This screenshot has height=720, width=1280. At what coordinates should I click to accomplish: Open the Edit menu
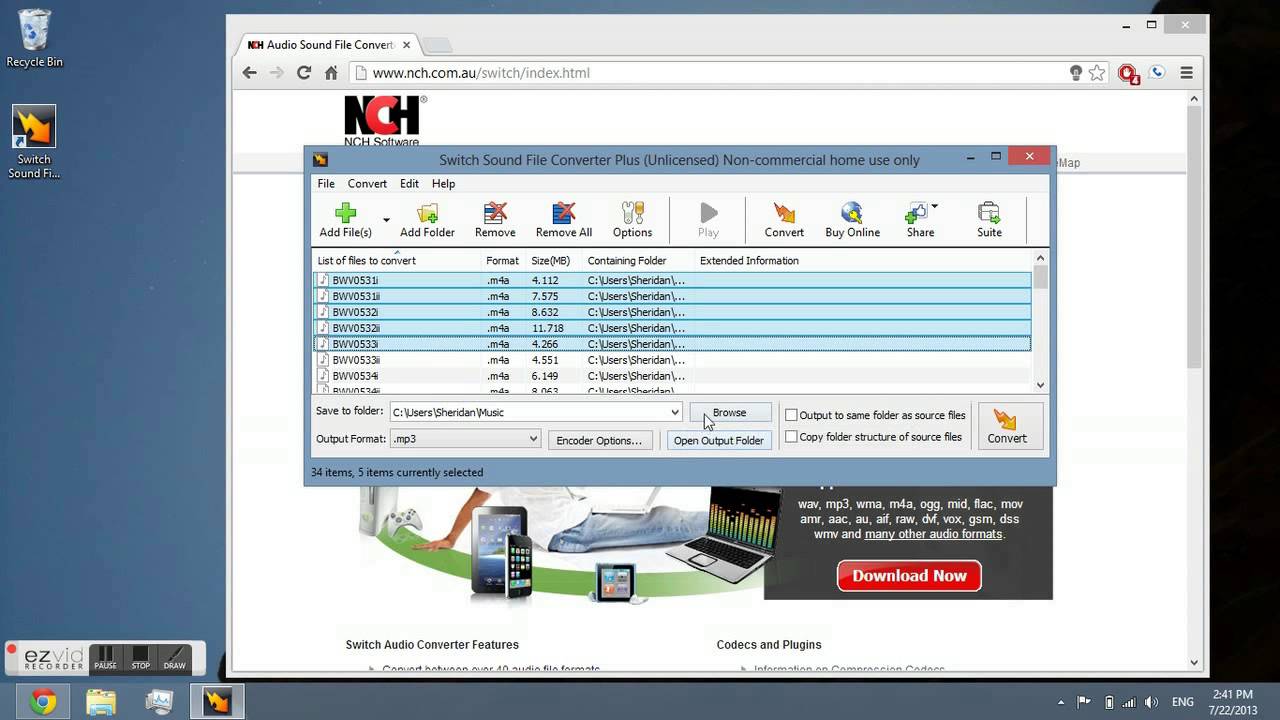[409, 184]
